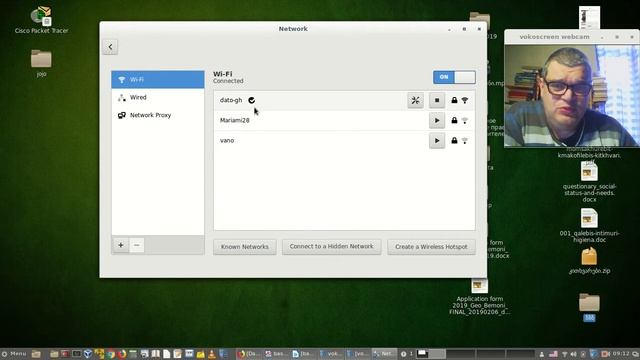Click Connect to a Hidden Network
Image resolution: width=640 pixels, height=360 pixels.
coord(331,247)
